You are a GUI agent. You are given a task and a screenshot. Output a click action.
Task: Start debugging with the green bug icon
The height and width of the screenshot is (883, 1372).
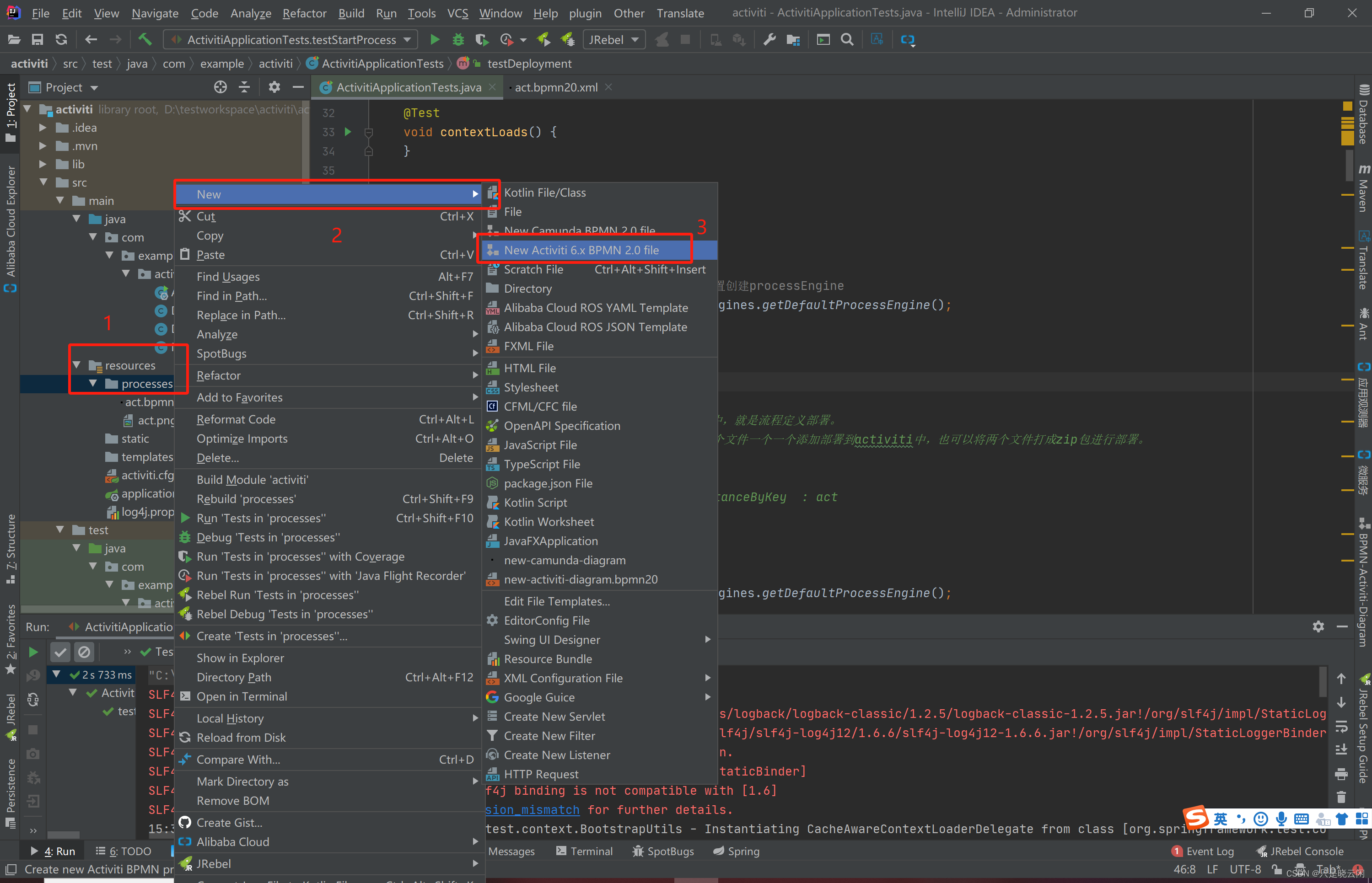458,40
